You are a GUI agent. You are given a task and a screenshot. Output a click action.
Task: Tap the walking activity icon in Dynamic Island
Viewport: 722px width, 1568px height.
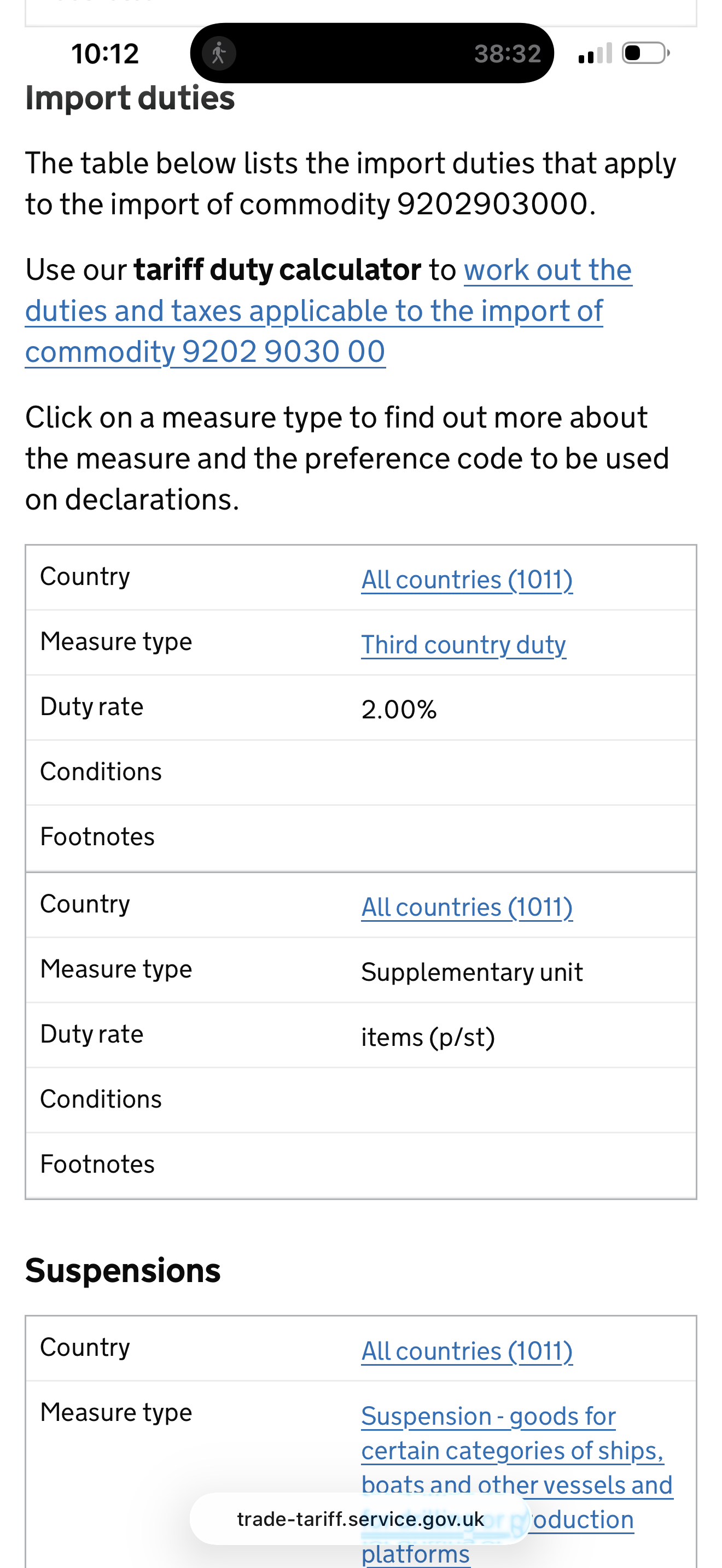coord(219,54)
